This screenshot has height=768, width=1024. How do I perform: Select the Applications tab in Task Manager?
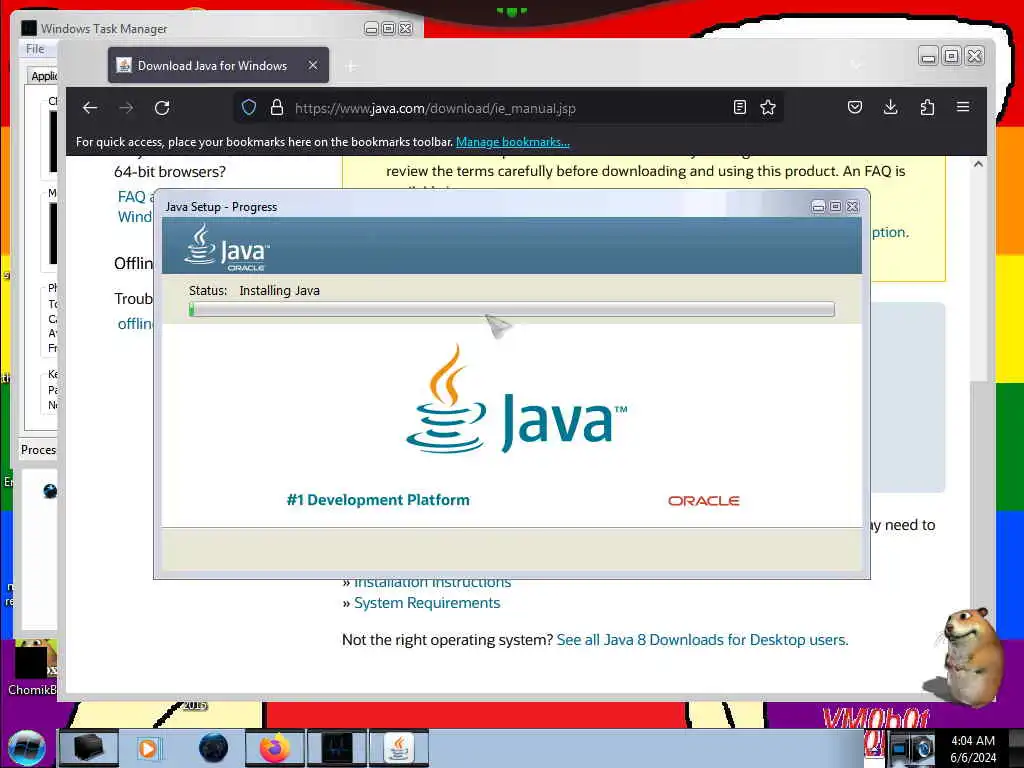[44, 76]
